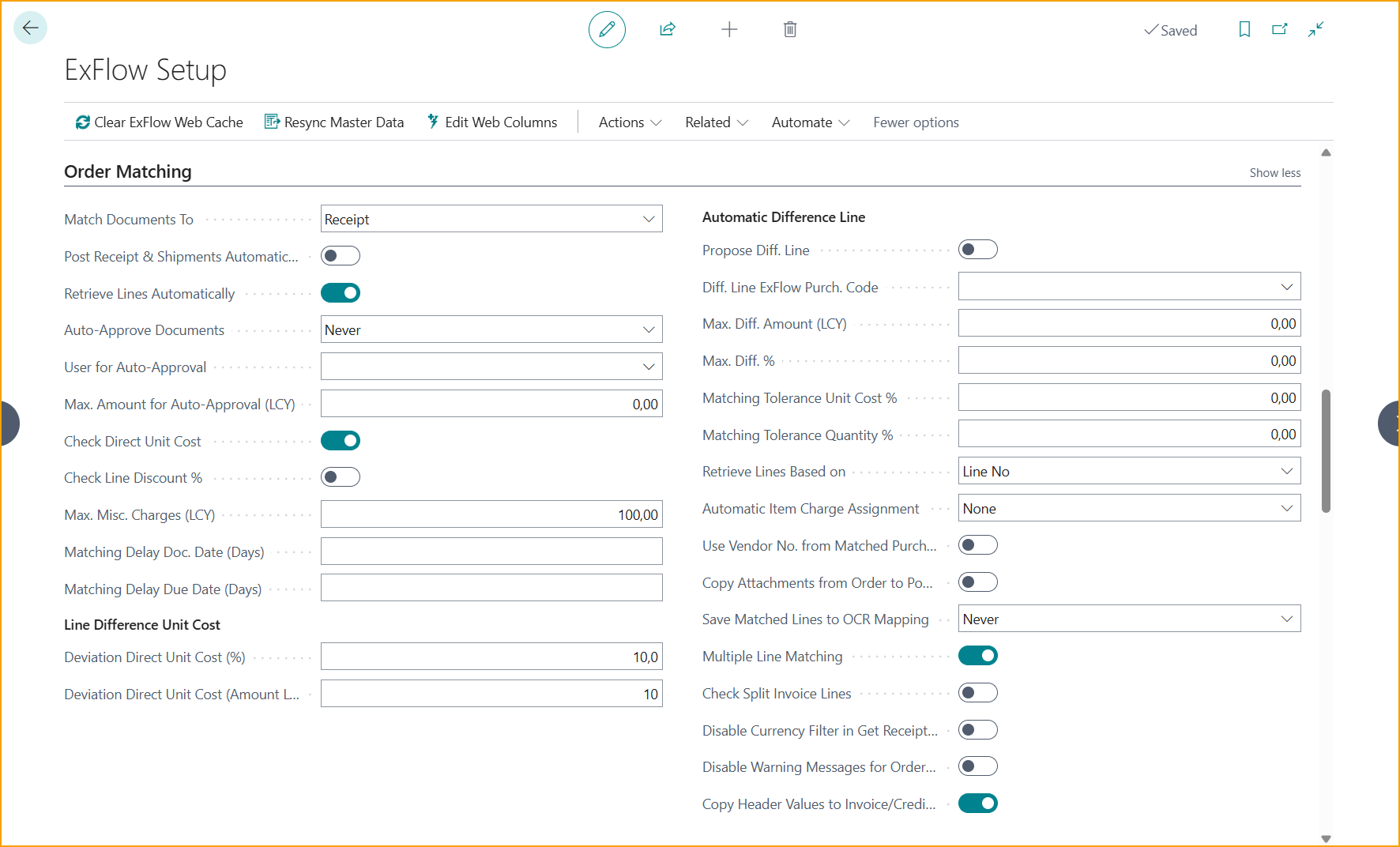Click Matching Tolerance Quantity % field
This screenshot has height=847, width=1400.
pos(1129,434)
